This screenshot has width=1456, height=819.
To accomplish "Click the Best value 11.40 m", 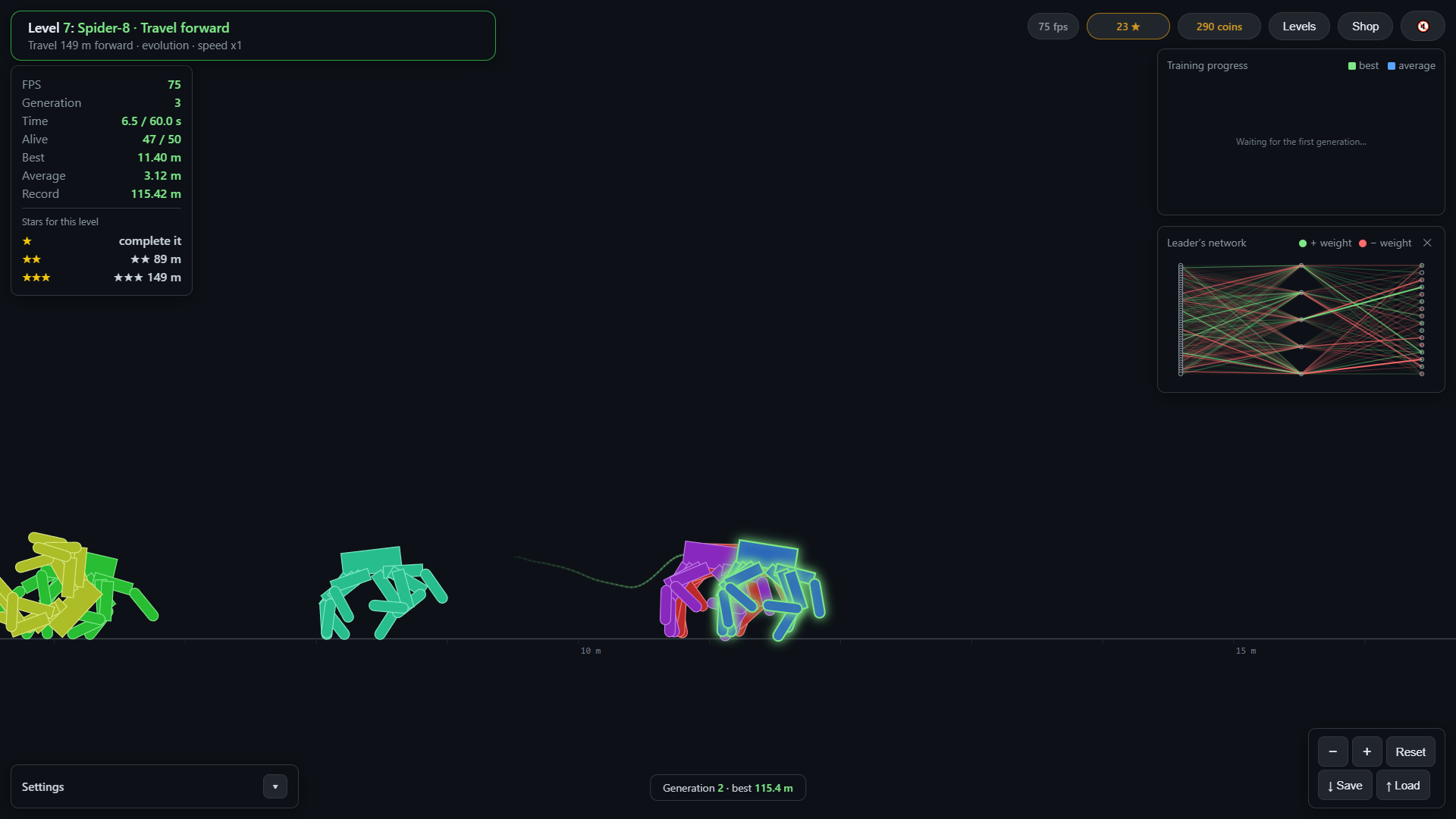I will coord(159,158).
